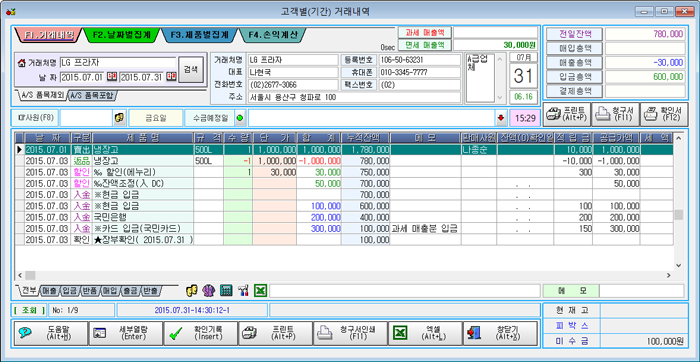
Task: Open the end date calendar picker
Action: (x=171, y=77)
